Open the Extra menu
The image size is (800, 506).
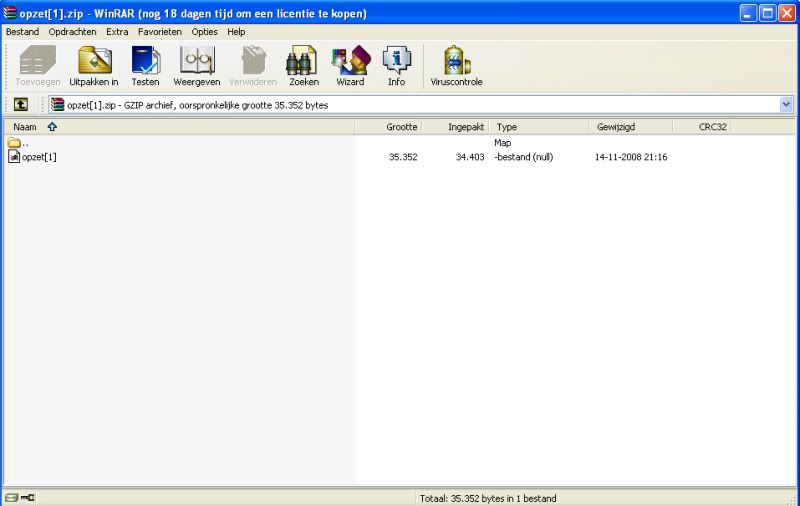point(117,32)
